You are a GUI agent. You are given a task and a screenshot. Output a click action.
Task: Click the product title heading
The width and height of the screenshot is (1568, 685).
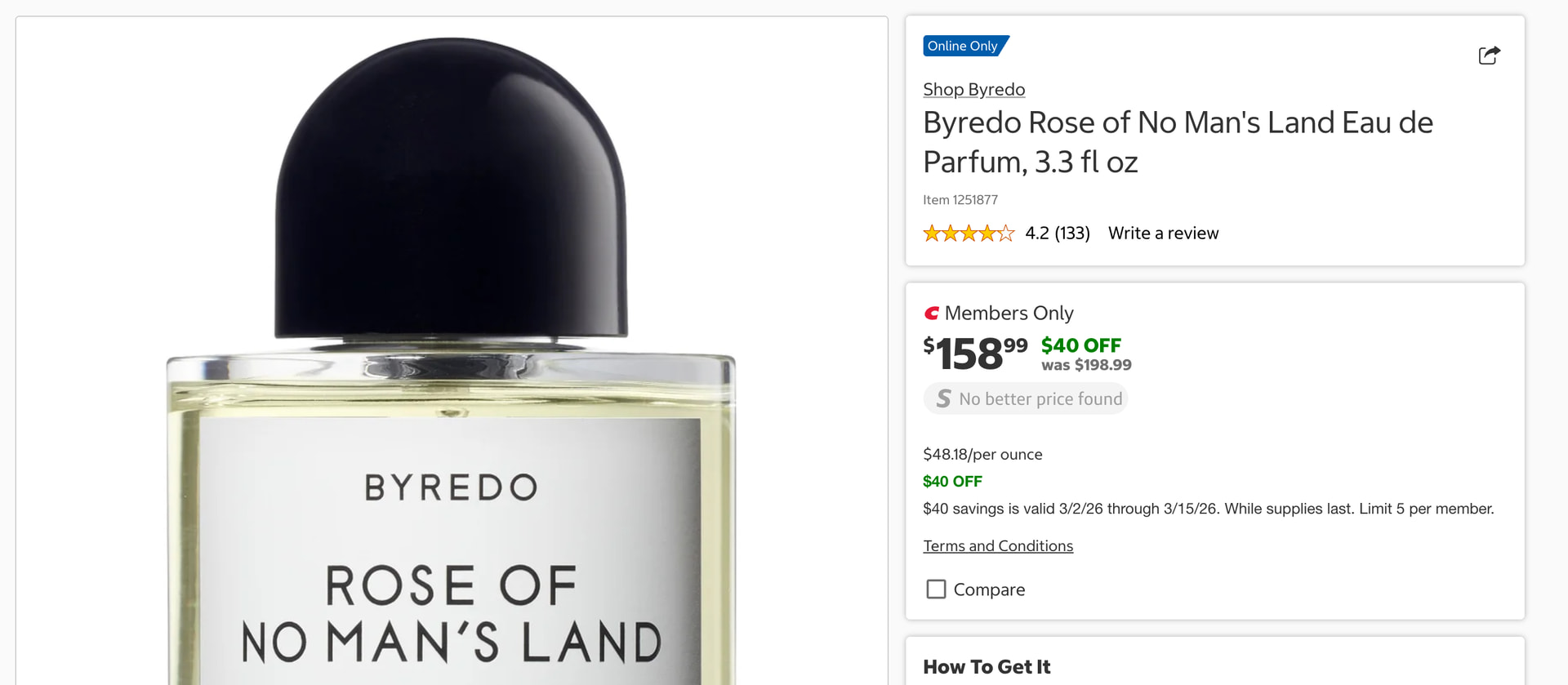(x=1178, y=142)
